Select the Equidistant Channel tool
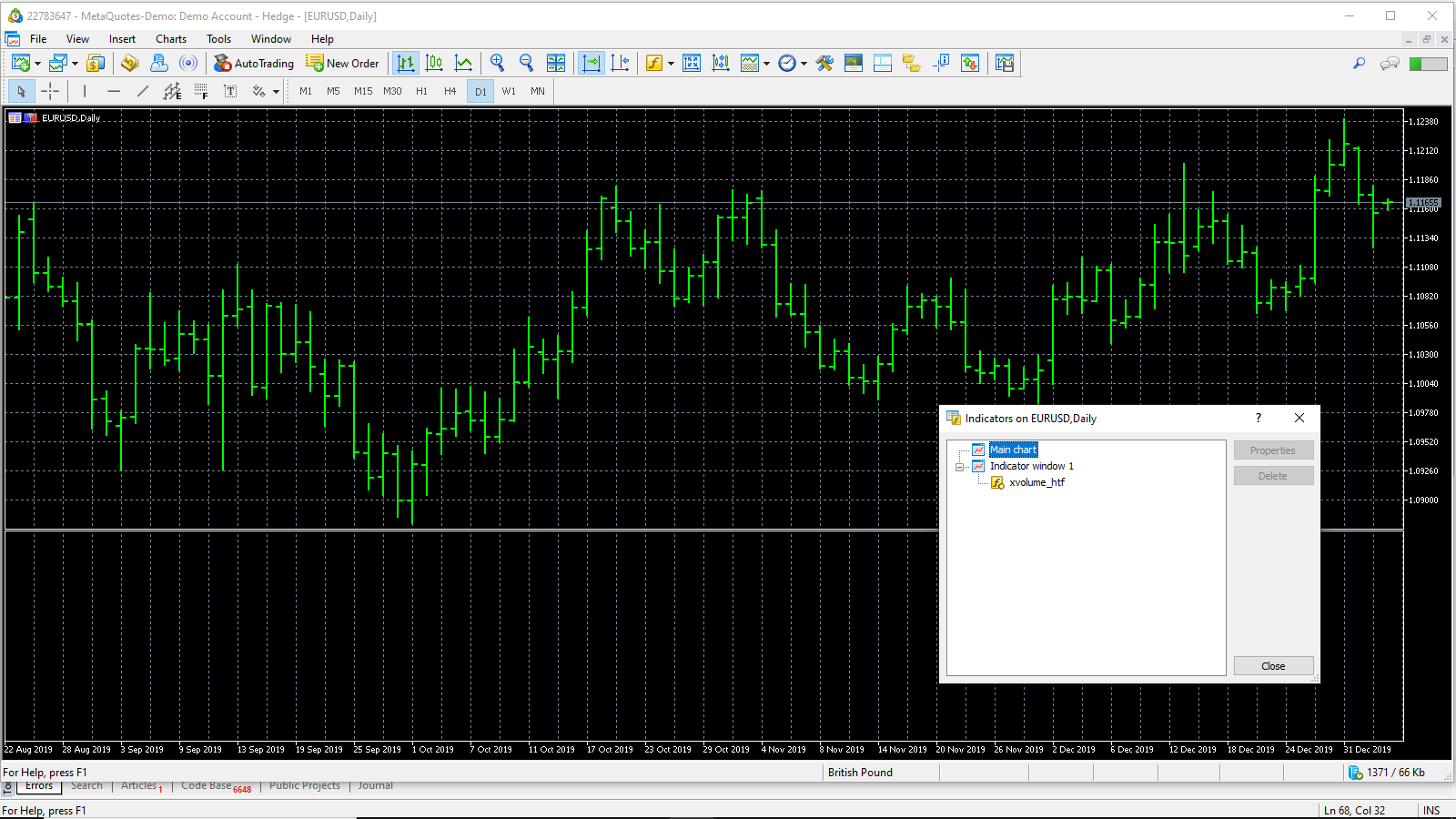Image resolution: width=1456 pixels, height=819 pixels. click(172, 91)
